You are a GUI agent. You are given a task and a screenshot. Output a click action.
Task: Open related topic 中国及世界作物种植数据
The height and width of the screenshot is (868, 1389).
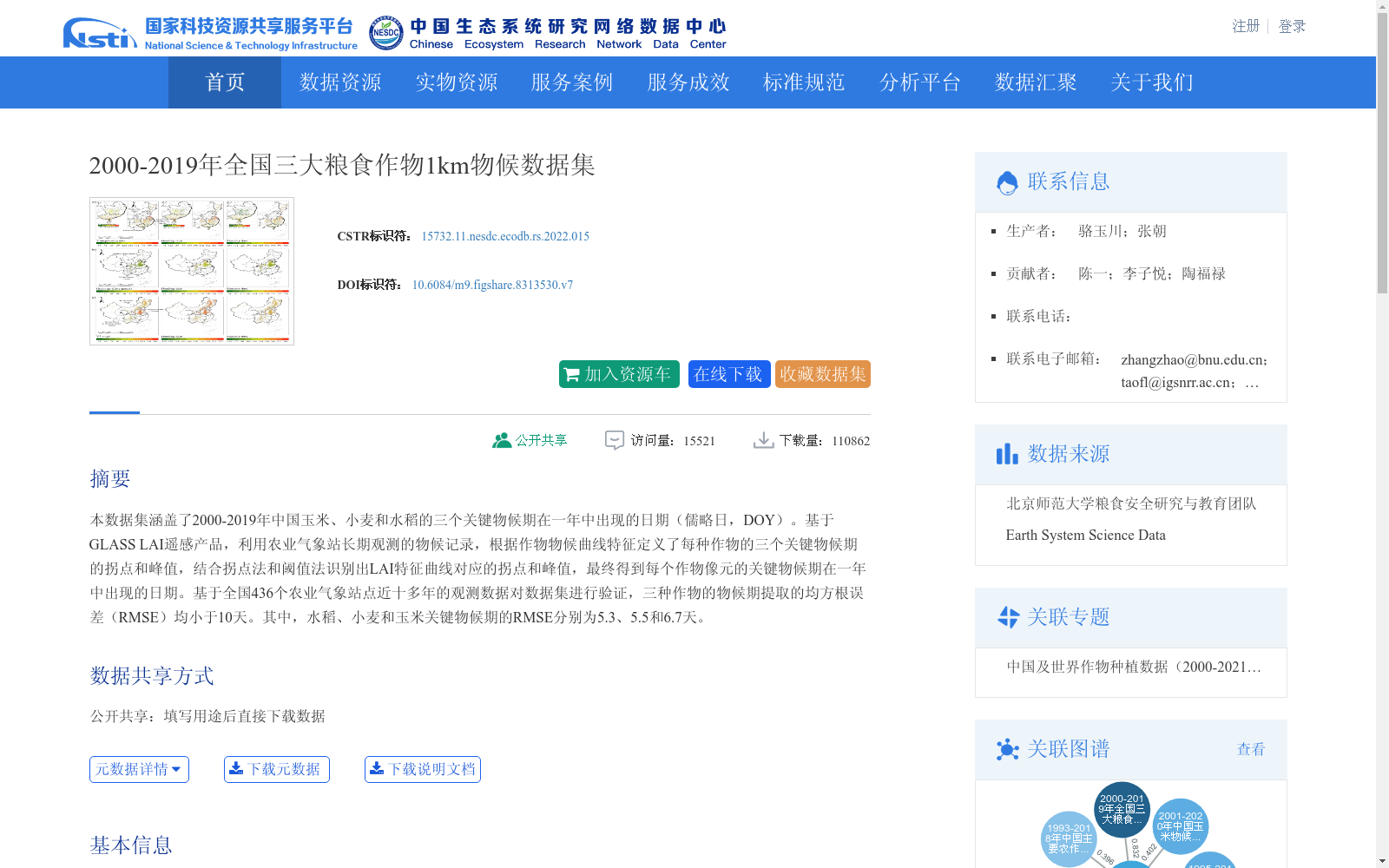1134,667
